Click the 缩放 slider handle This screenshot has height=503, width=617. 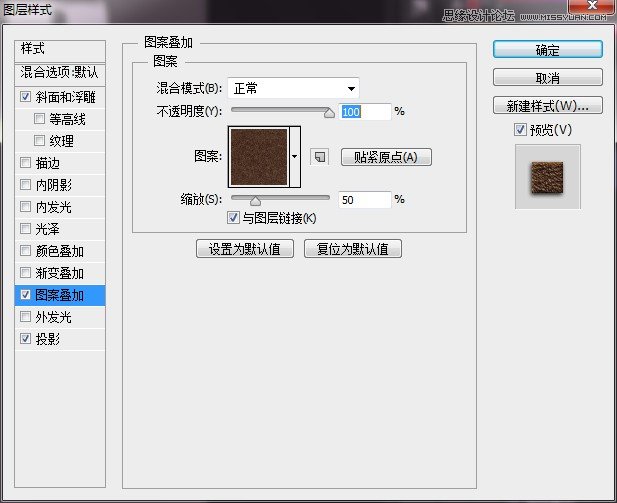pyautogui.click(x=255, y=201)
